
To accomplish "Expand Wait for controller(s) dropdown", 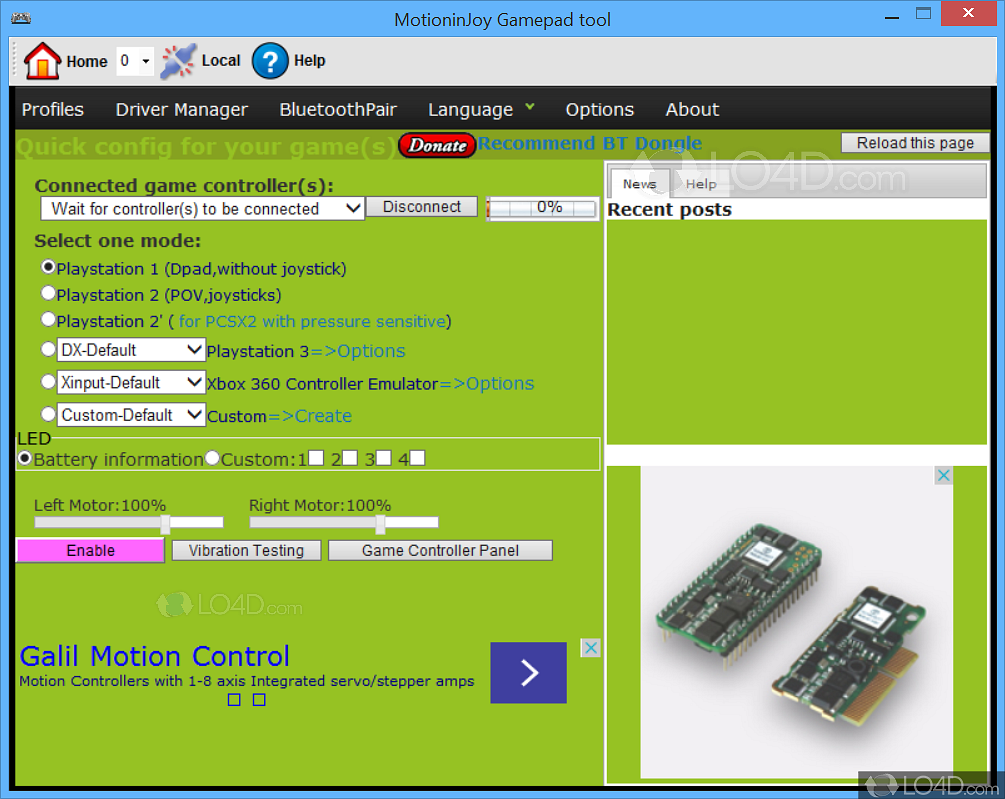I will point(203,209).
